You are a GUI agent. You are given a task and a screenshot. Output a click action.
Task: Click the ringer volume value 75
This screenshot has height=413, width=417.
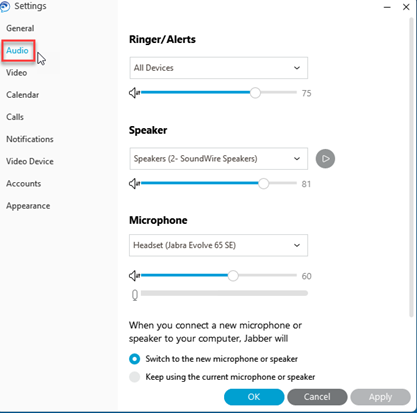(306, 93)
